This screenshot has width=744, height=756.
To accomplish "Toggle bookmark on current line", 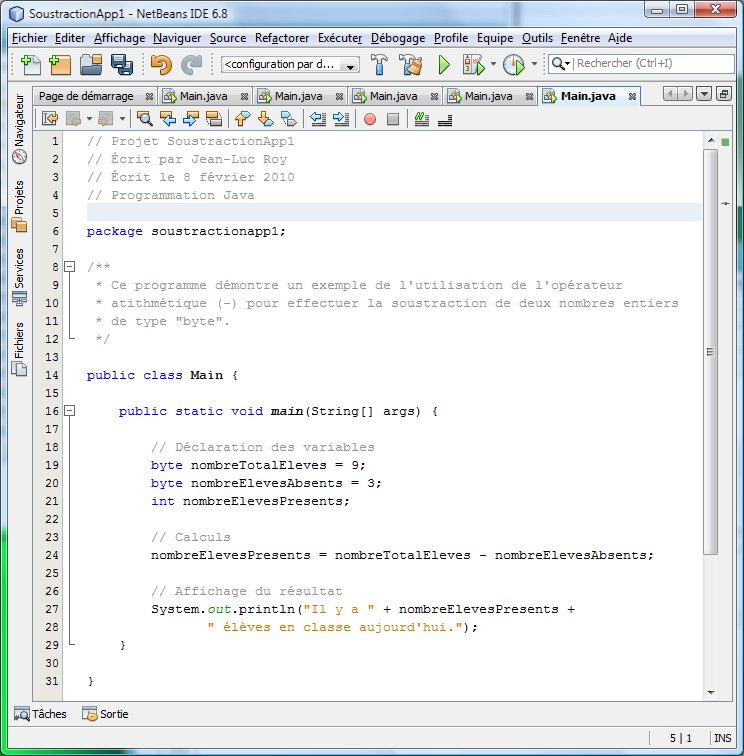I will click(289, 119).
